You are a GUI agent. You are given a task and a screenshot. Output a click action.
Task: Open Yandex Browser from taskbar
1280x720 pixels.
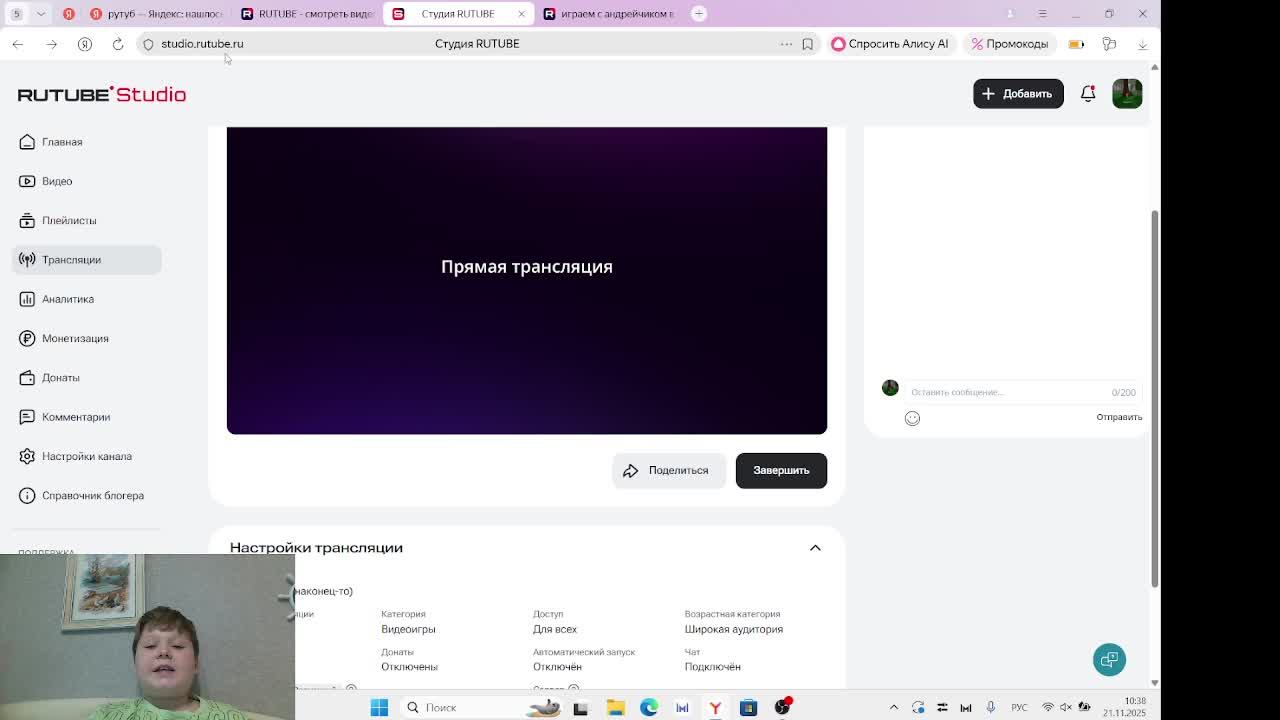coord(715,708)
